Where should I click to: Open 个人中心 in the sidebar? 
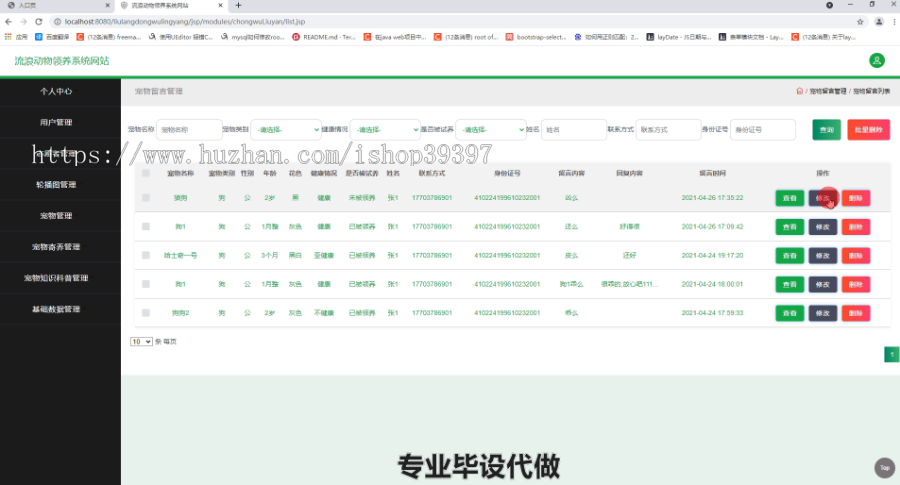(56, 91)
